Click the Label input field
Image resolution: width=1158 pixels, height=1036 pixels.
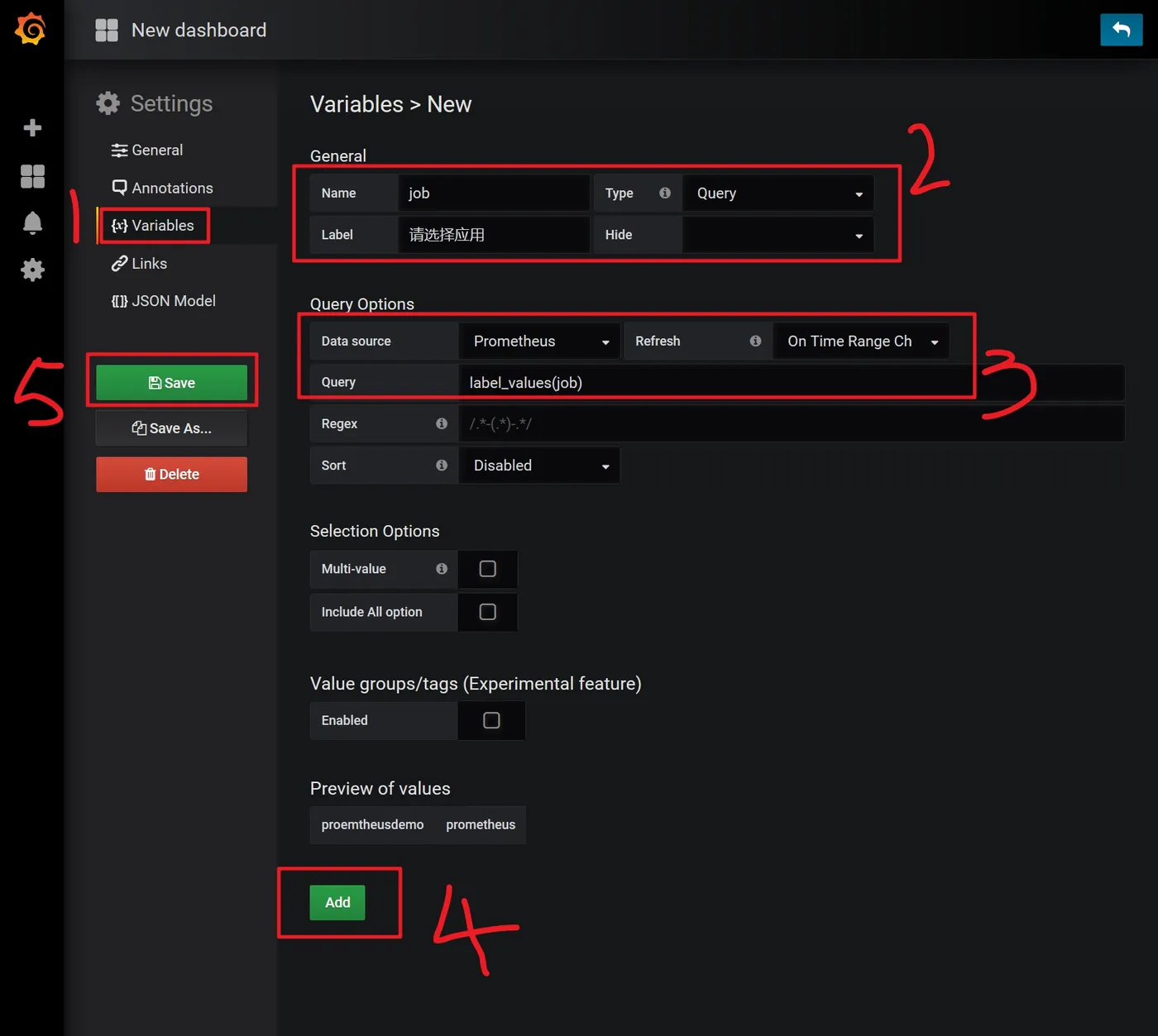pos(494,235)
